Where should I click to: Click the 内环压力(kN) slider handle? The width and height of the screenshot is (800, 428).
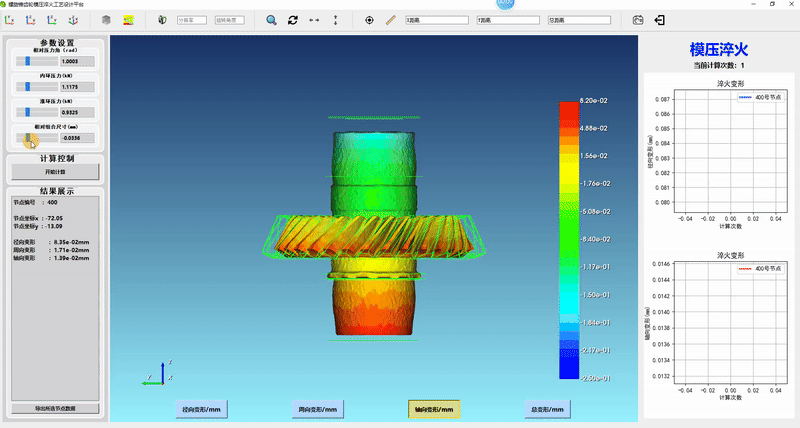point(27,87)
